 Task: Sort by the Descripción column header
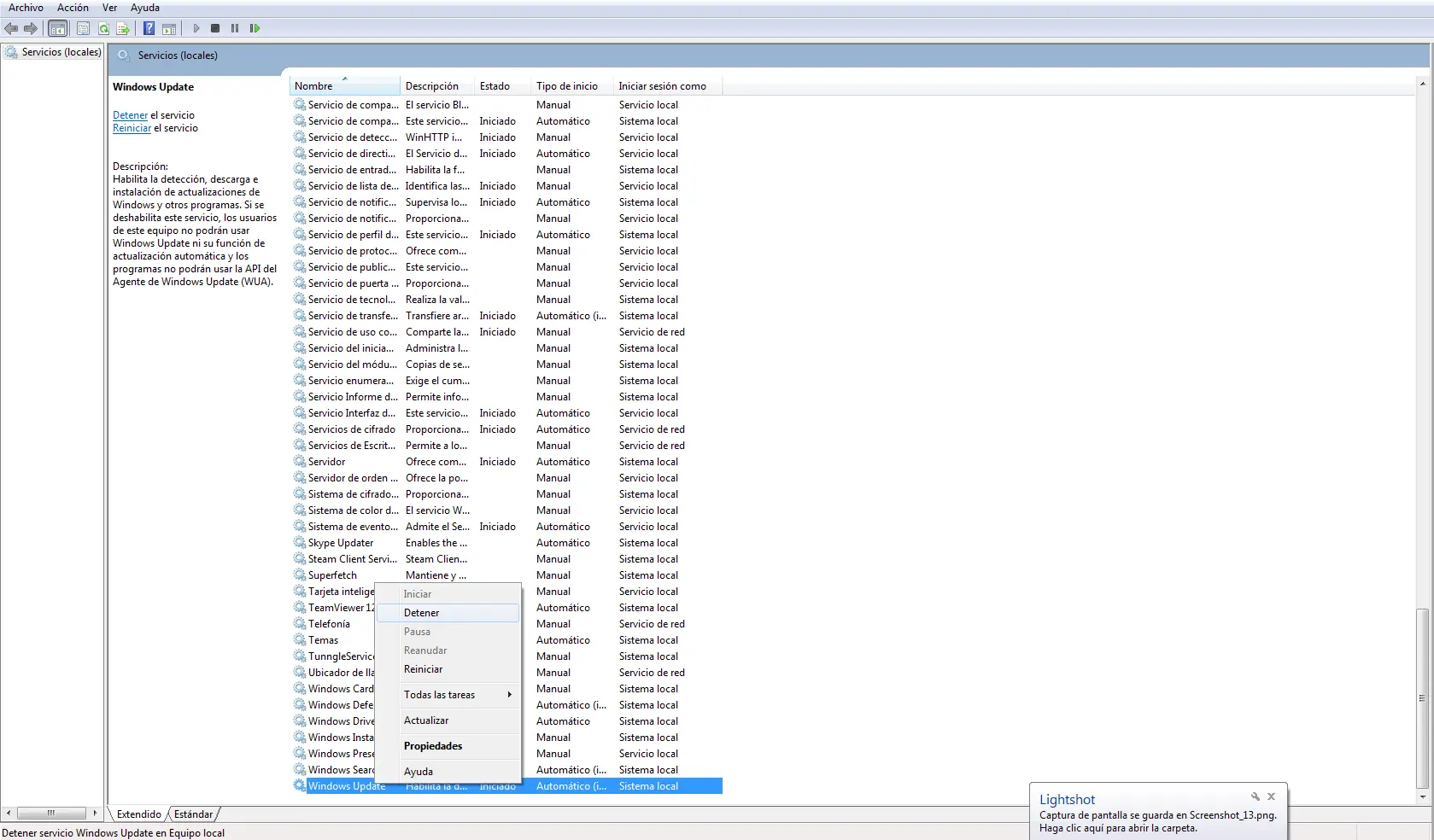[437, 86]
